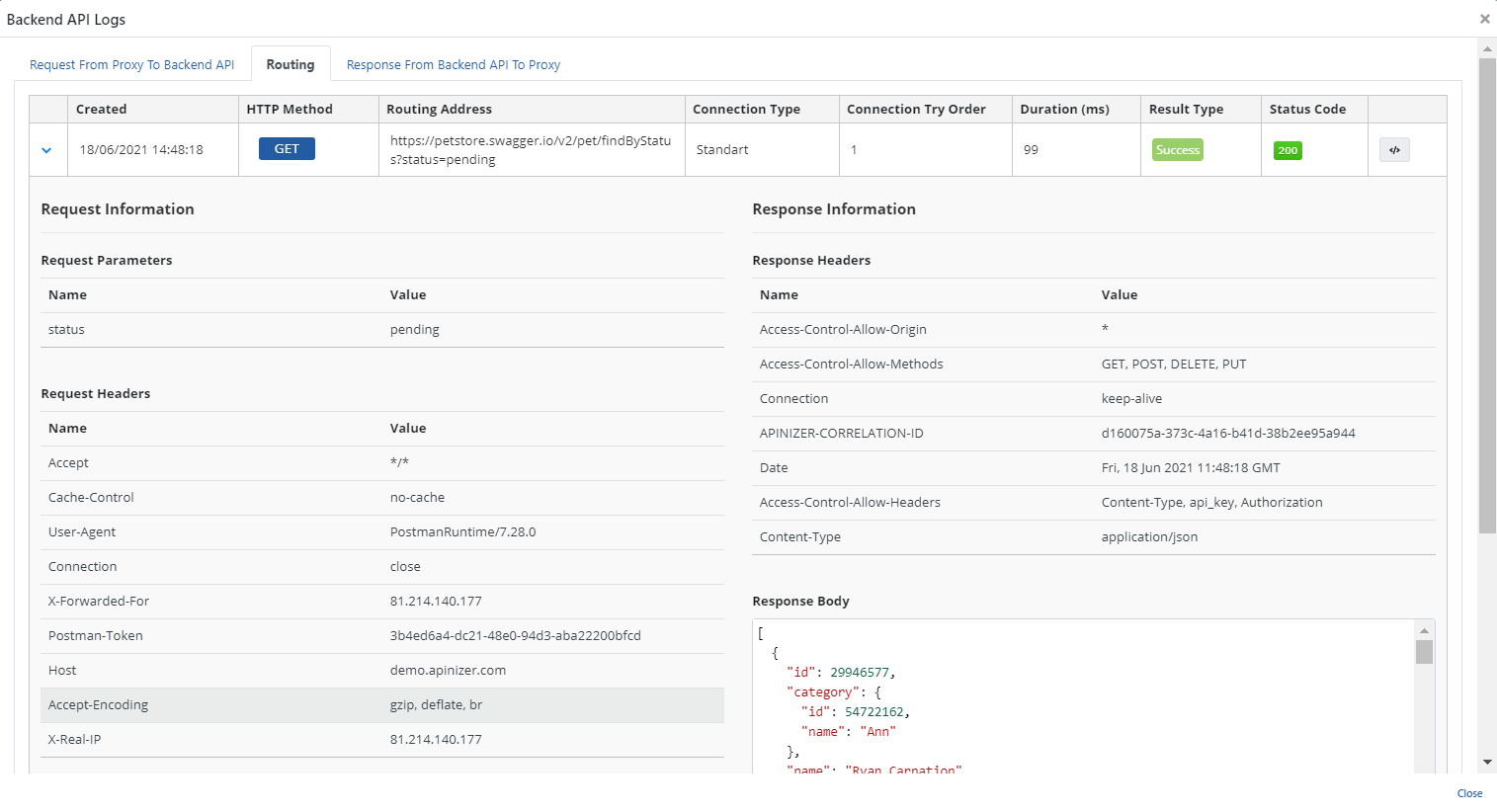Screen dimensions: 1497x812
Task: Open Request From Proxy To Backend API tab
Action: pos(131,65)
